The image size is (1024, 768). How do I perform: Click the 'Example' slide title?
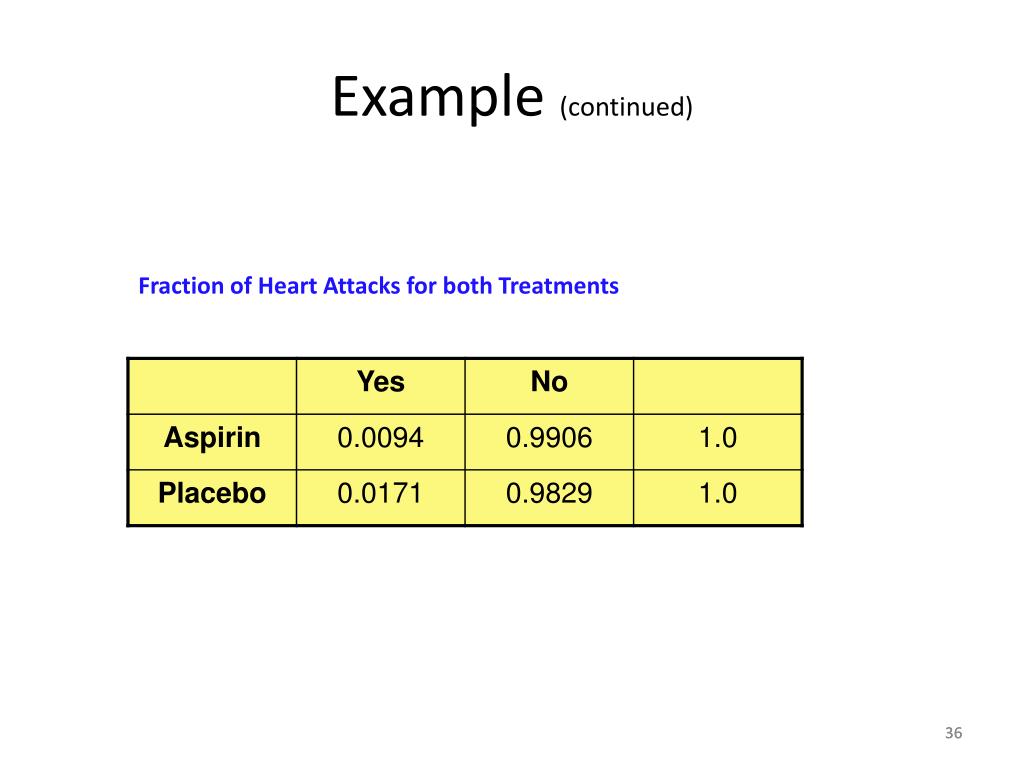click(438, 98)
